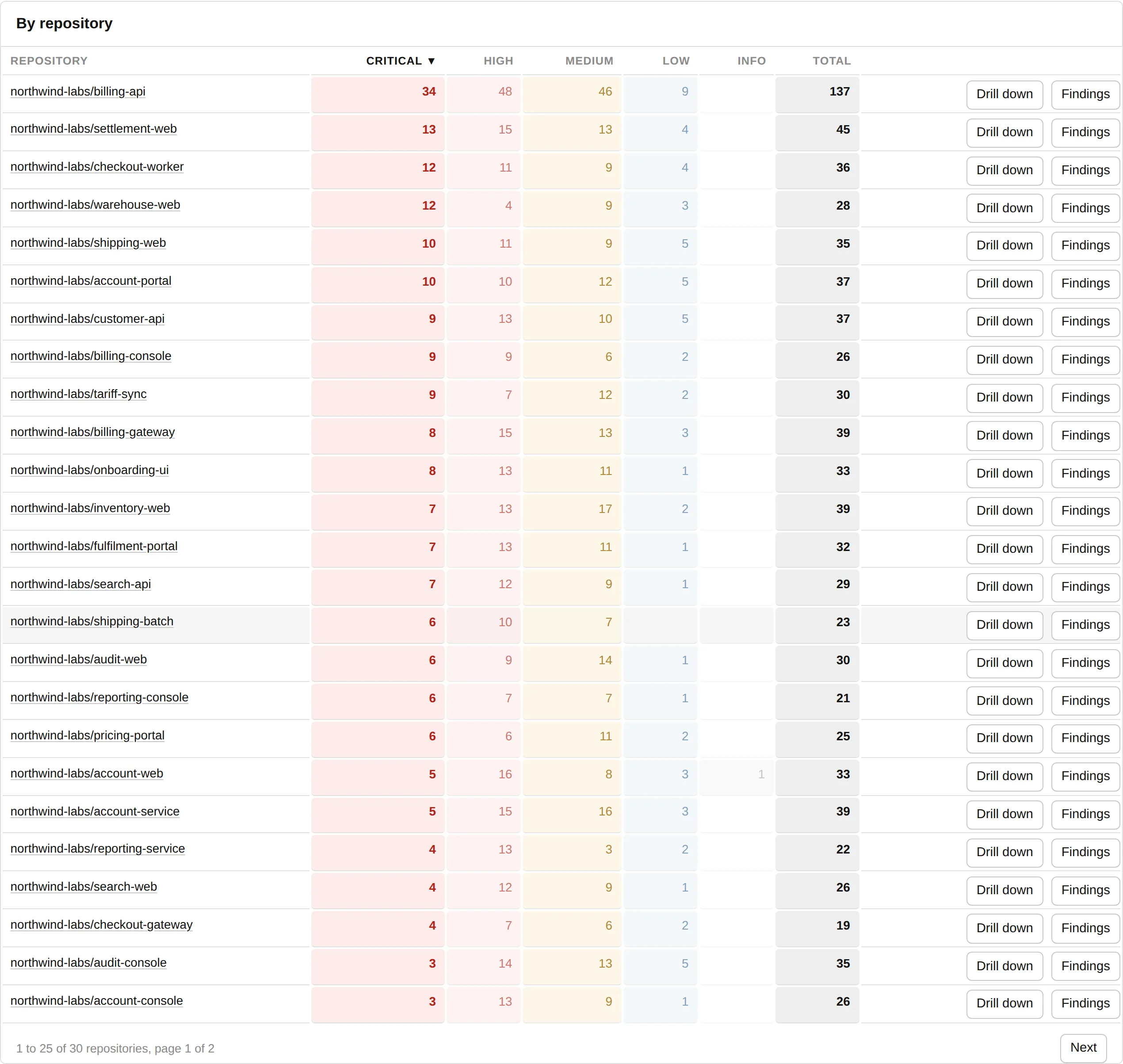The width and height of the screenshot is (1123, 1064).
Task: Sort by the LOW column header
Action: [x=676, y=61]
